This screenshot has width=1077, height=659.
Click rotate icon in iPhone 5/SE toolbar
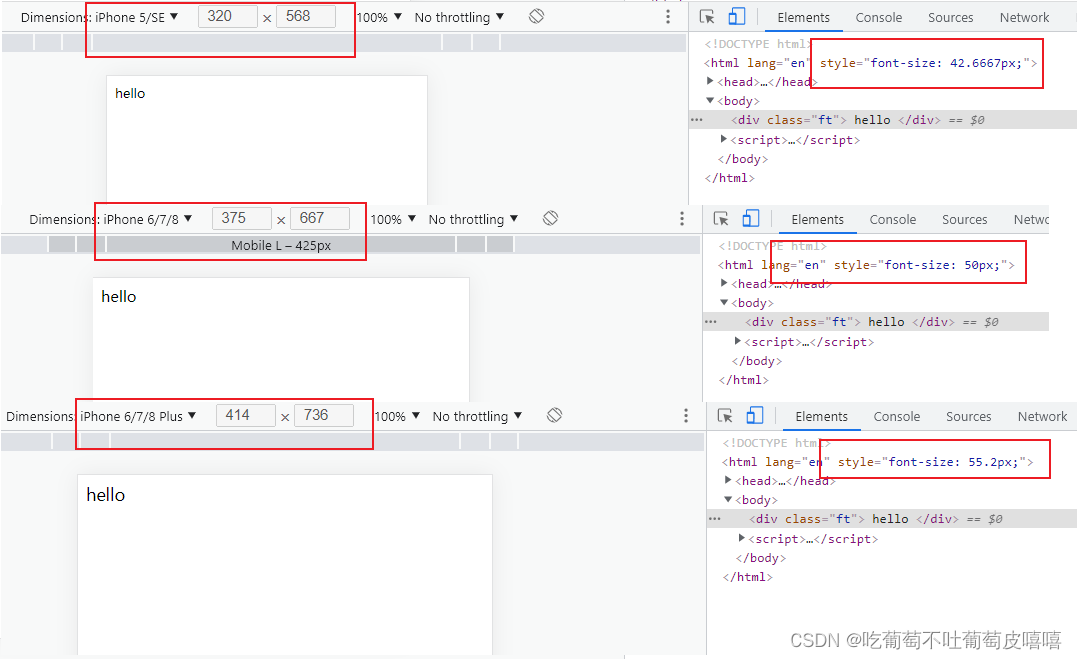[x=536, y=16]
